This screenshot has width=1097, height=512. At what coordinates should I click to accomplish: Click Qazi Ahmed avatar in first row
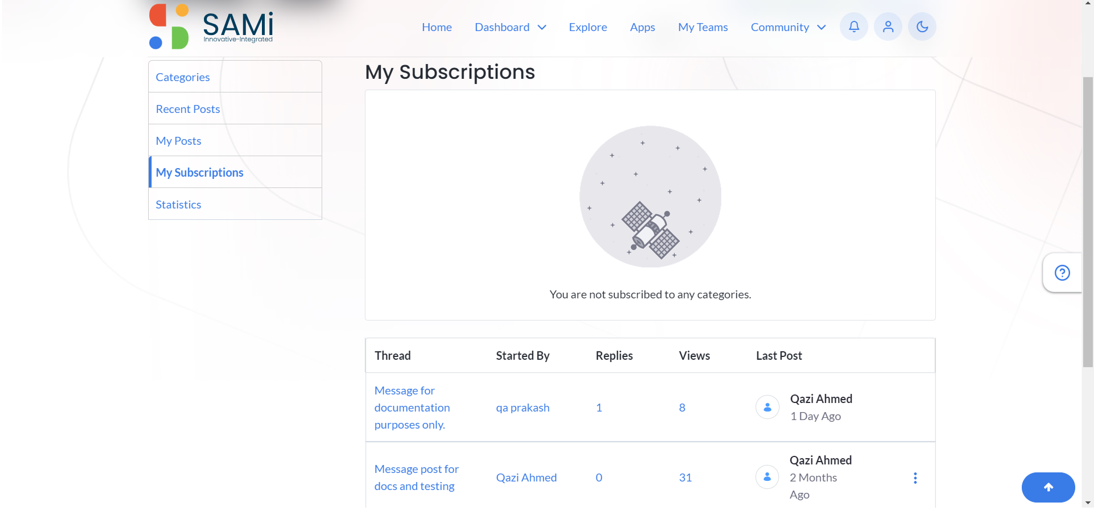767,407
